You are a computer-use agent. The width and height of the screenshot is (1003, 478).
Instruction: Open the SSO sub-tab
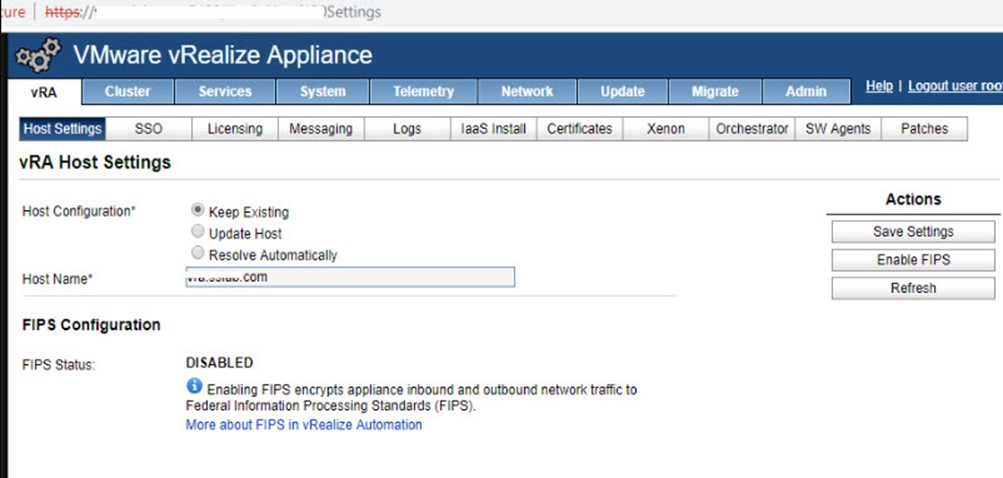(148, 129)
